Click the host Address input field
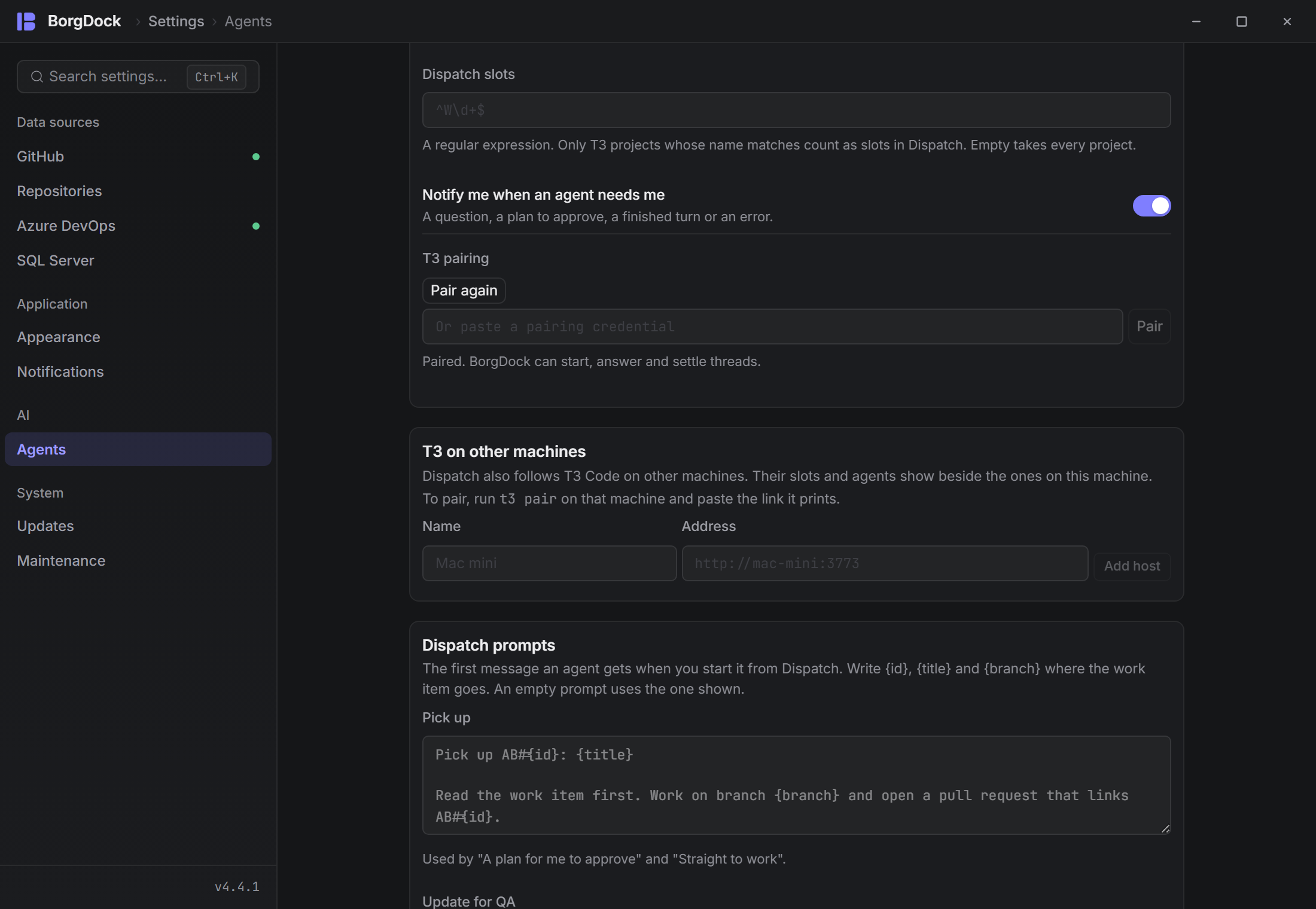The height and width of the screenshot is (909, 1316). [x=885, y=563]
